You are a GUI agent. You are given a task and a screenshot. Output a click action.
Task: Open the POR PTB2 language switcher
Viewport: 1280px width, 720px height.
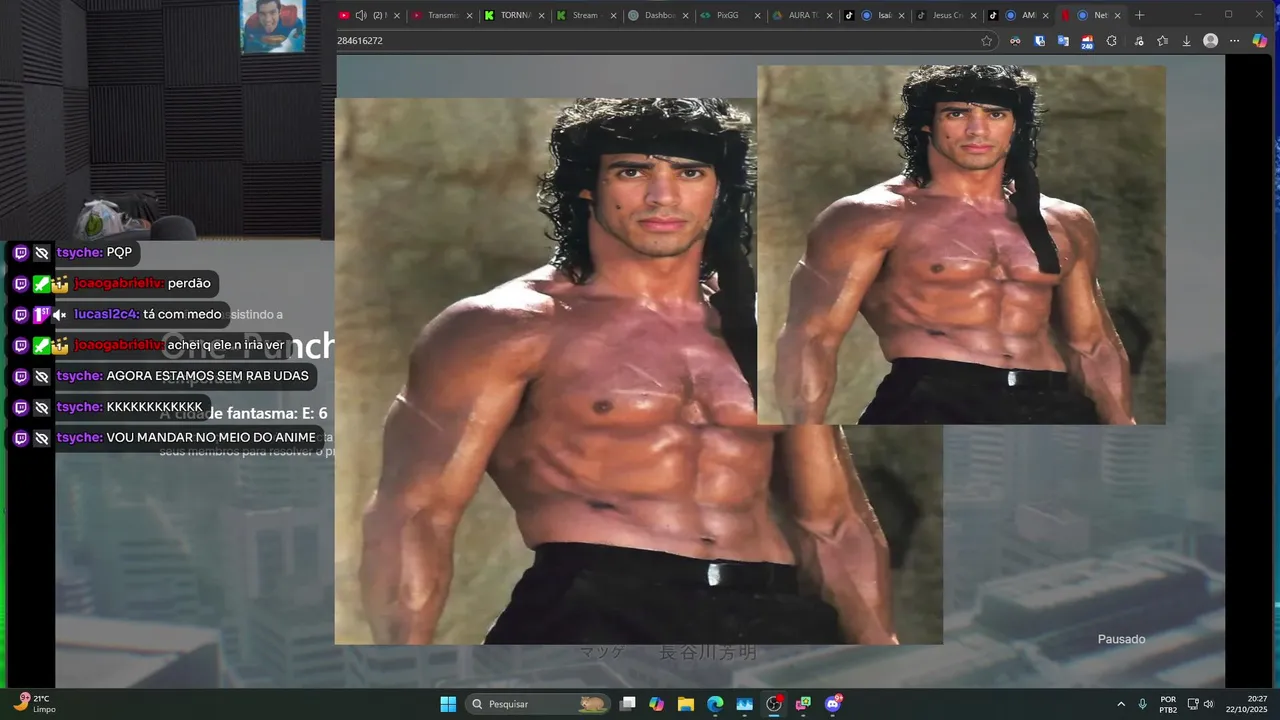1168,704
